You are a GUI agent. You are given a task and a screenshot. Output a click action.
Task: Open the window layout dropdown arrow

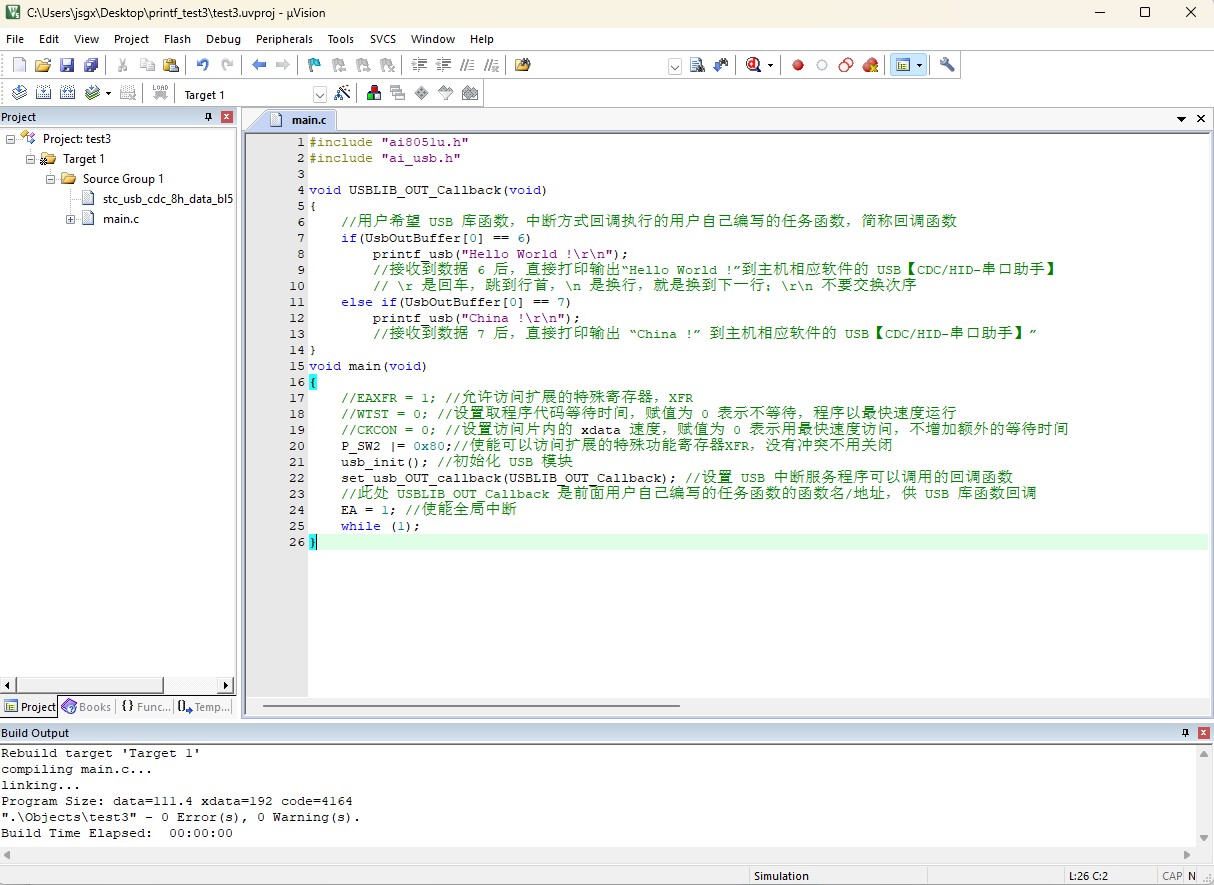(x=919, y=65)
